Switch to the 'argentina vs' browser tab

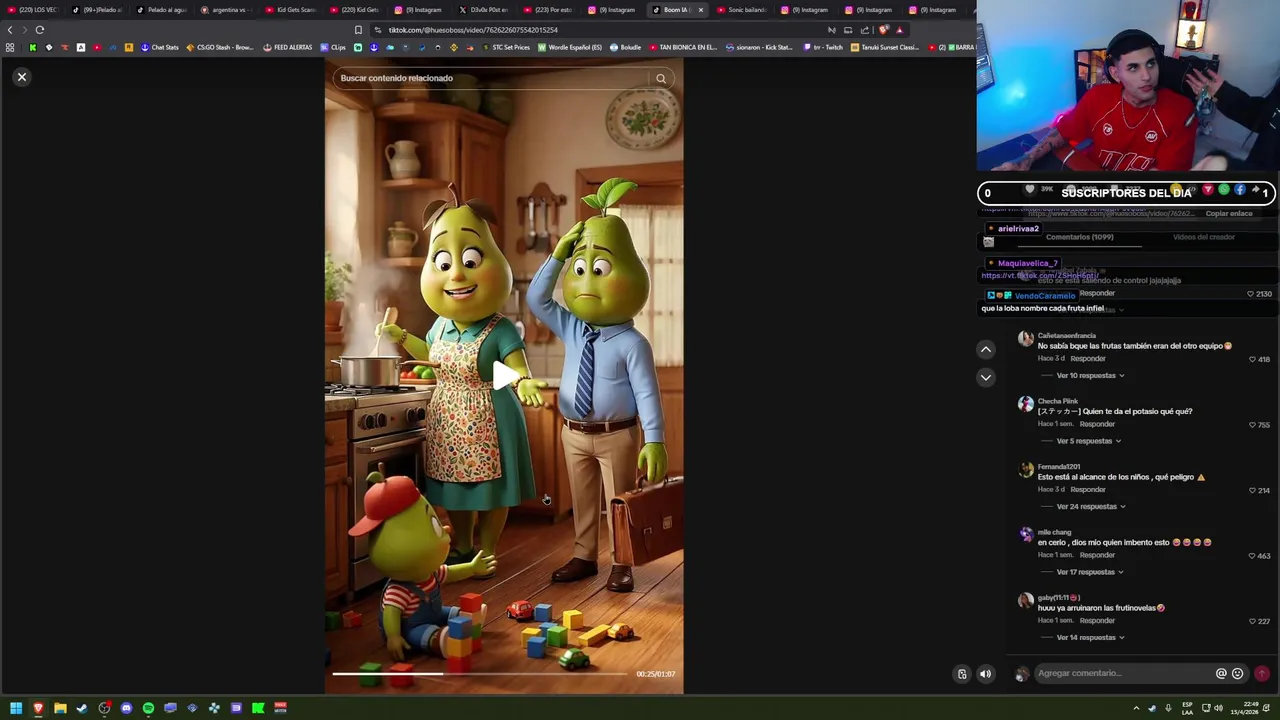pyautogui.click(x=227, y=10)
